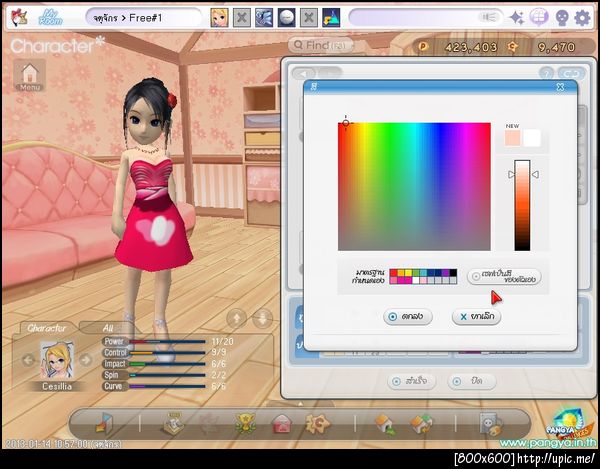600x469 pixels.
Task: Select the blonde character portrait slot in the top bar
Action: pos(220,18)
